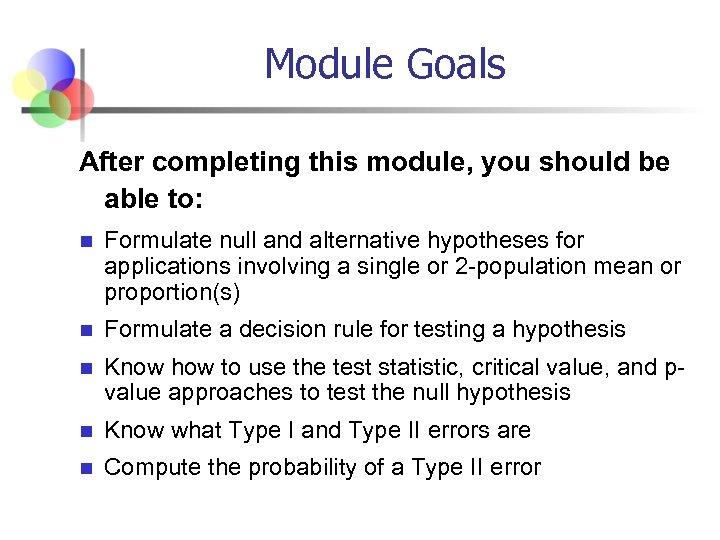Click the bullet beside "Know how to use the test statistic"
Viewport: 720px width, 540px height.
coord(86,369)
